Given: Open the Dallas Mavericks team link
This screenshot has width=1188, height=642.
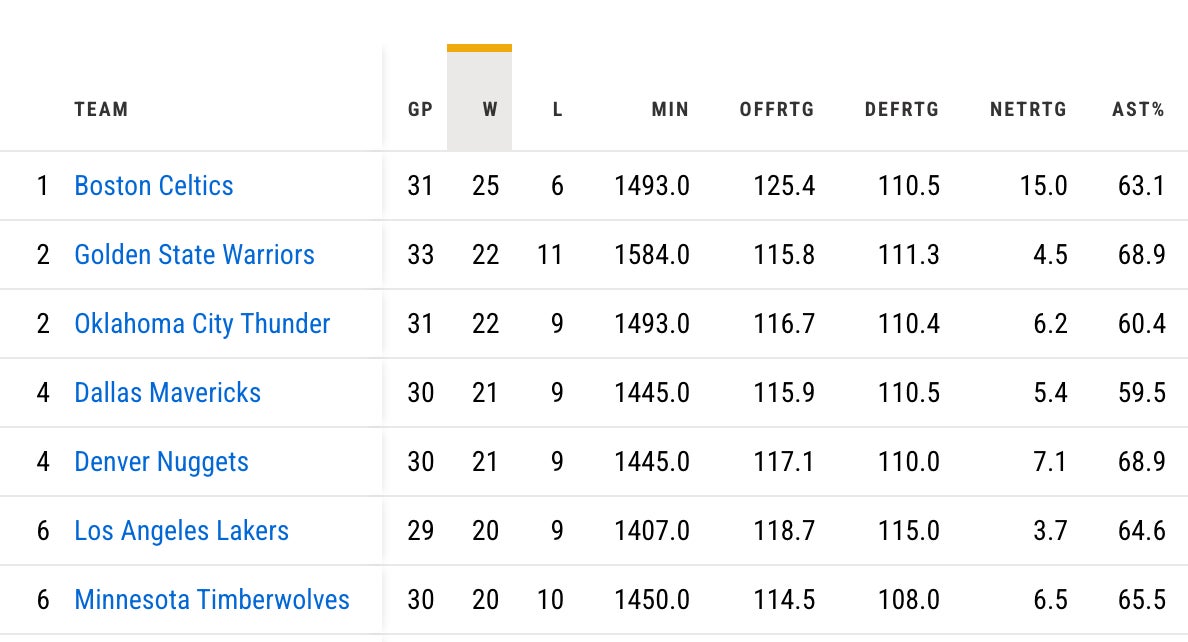Looking at the screenshot, I should [x=167, y=393].
